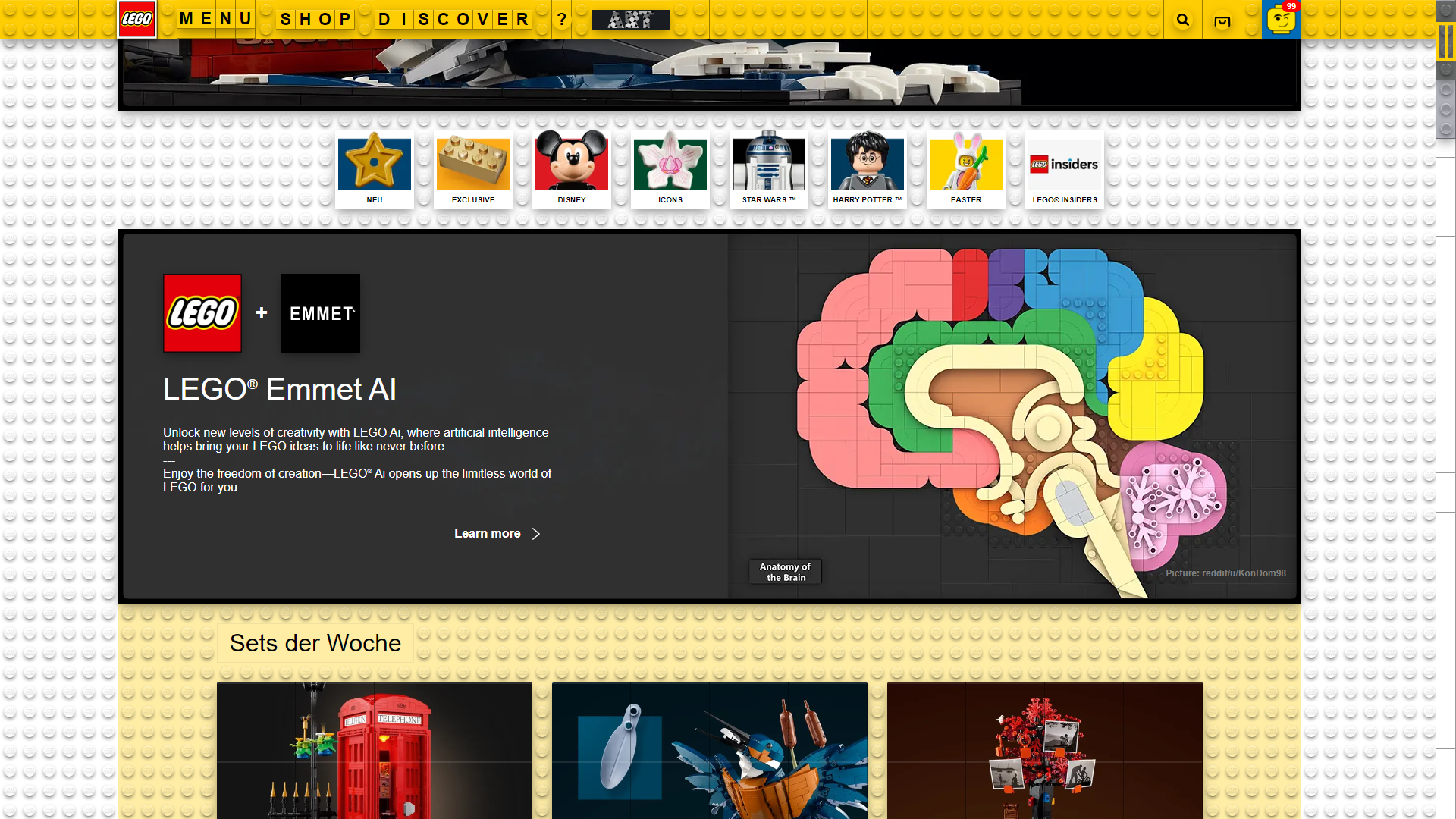Open the SHOP navigation item
This screenshot has width=1456, height=819.
click(315, 19)
